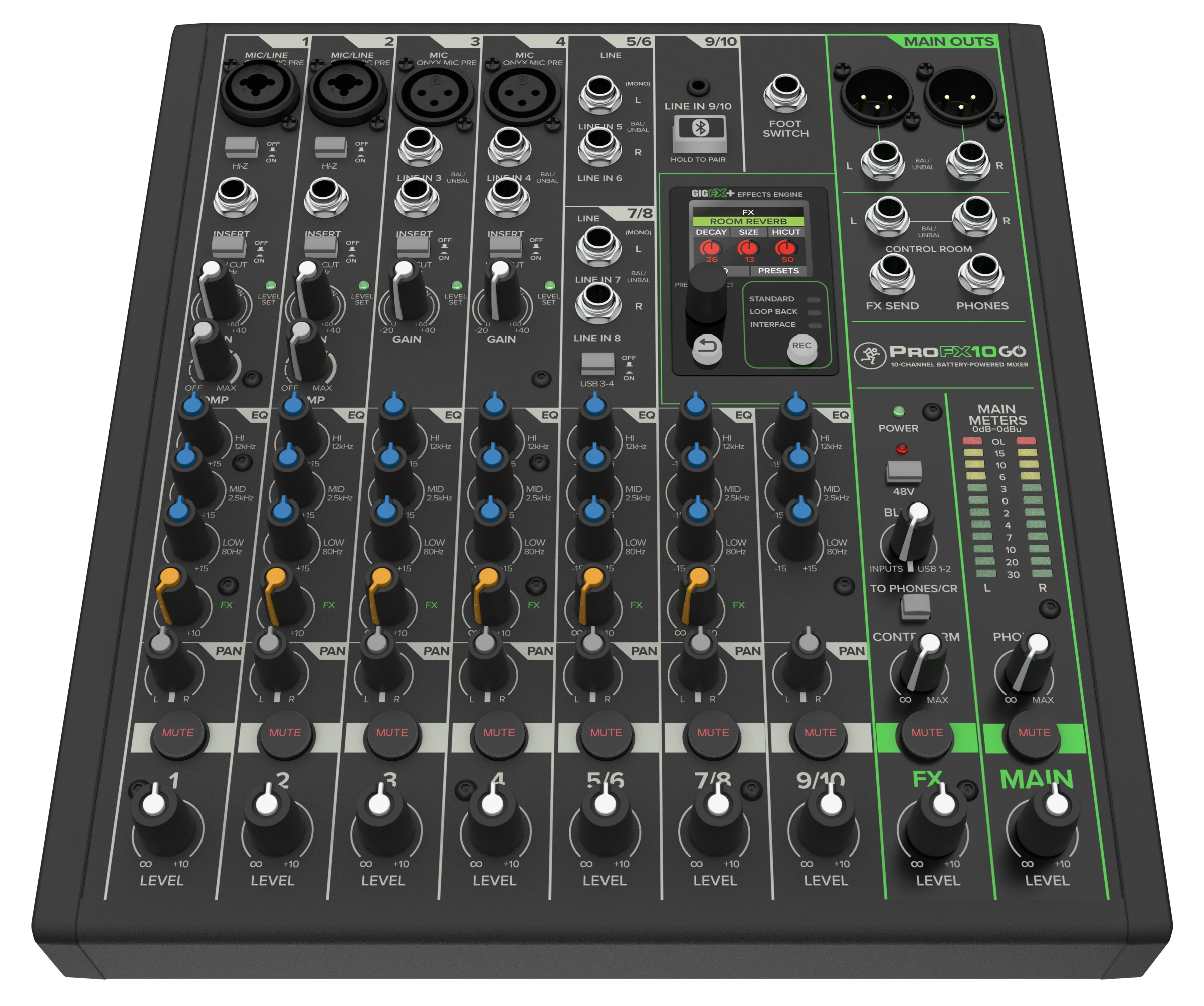Select PRESETS on the FX display
The image size is (1204, 1006).
778,271
